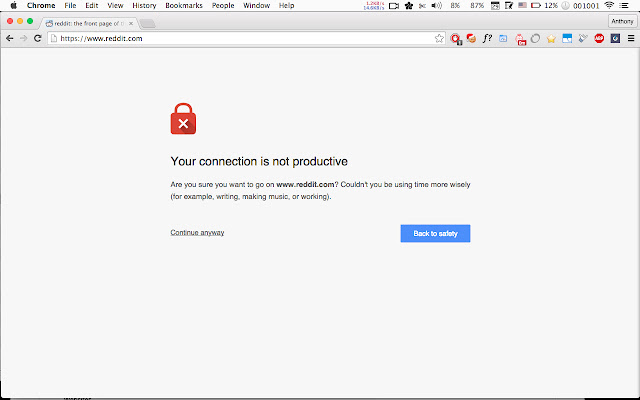This screenshot has width=640, height=400.
Task: Click the Continue anyway link
Action: point(197,232)
